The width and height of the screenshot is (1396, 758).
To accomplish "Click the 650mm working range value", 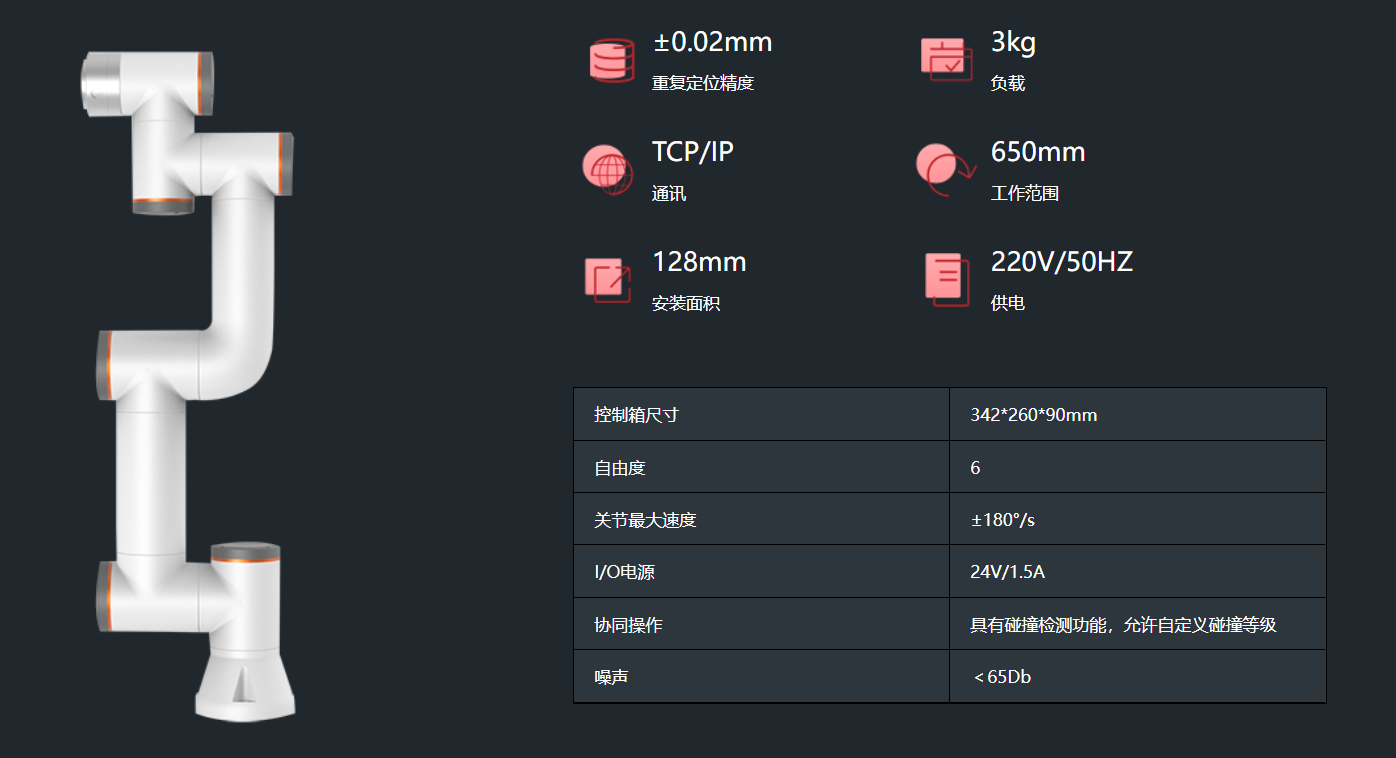I will click(1038, 152).
